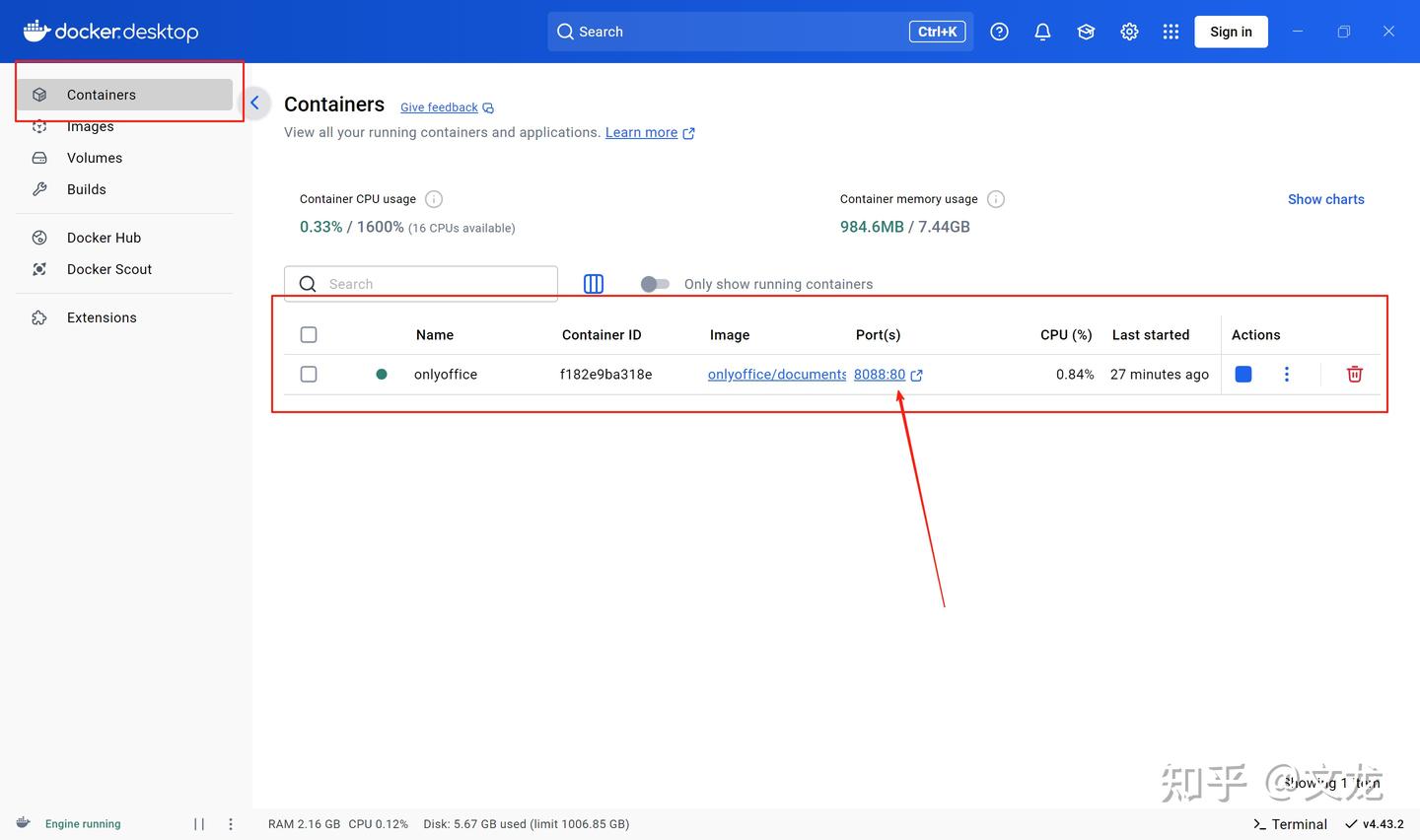Pause the Docker engine in the status bar
Viewport: 1420px width, 840px height.
tap(199, 824)
